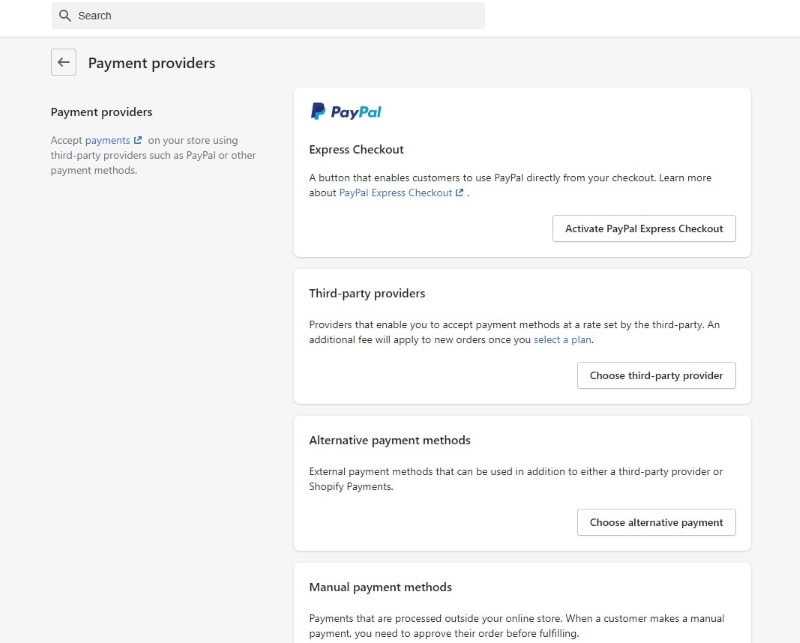Click the Manual payment methods heading

point(380,587)
